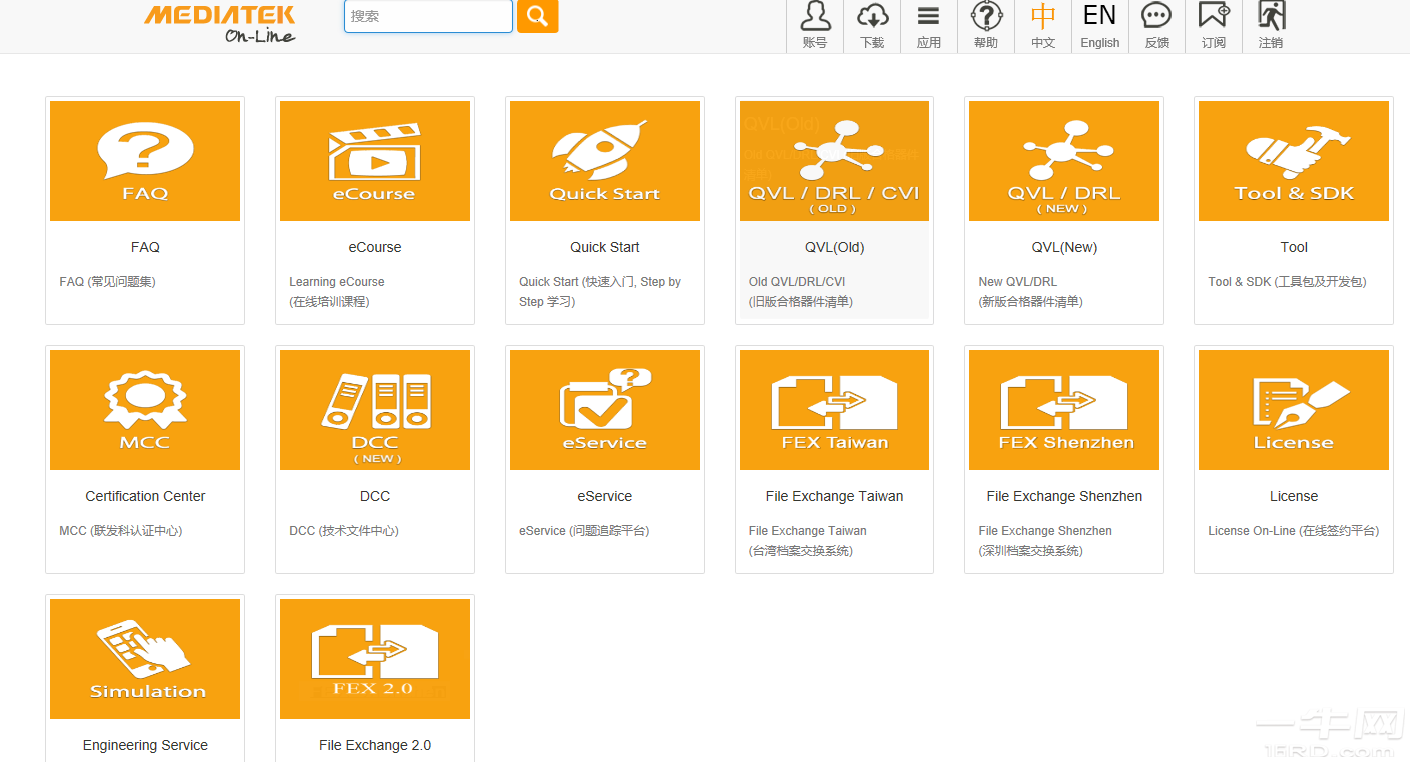The height and width of the screenshot is (762, 1410).
Task: Click the 'eService (问题追踪平台)' description
Action: (584, 531)
